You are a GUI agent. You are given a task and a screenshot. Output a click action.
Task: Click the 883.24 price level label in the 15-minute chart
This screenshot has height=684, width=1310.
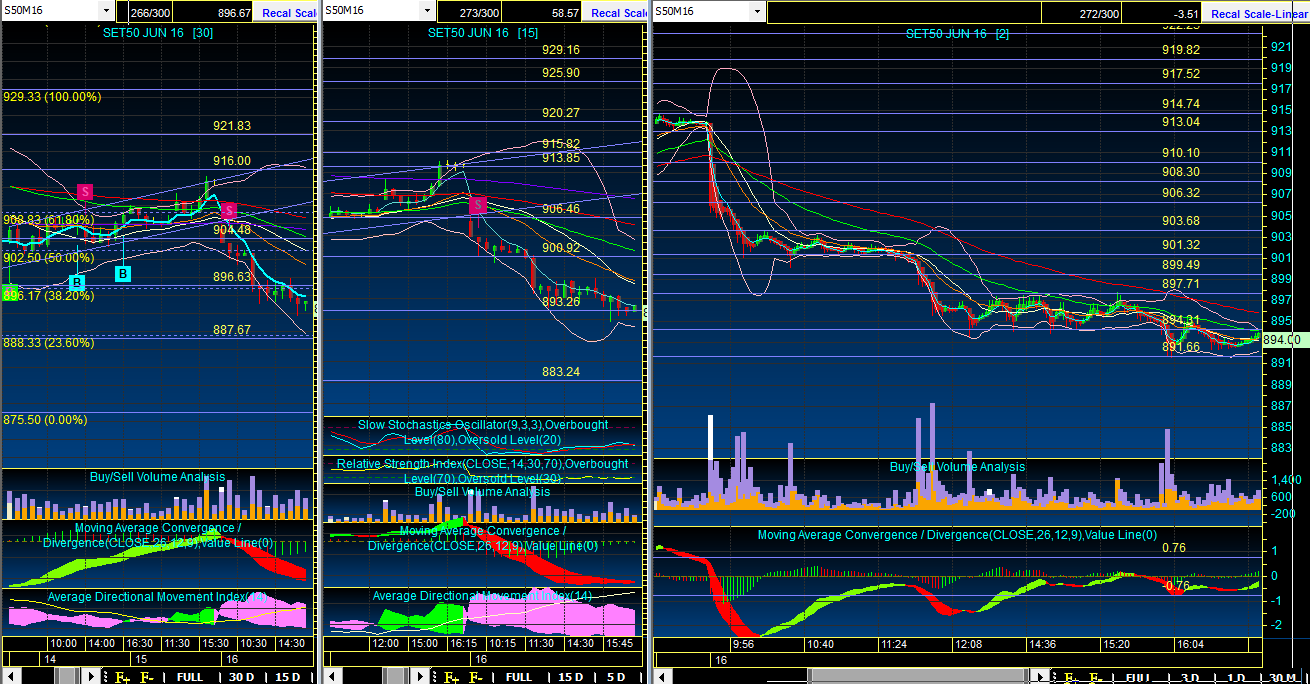(561, 372)
